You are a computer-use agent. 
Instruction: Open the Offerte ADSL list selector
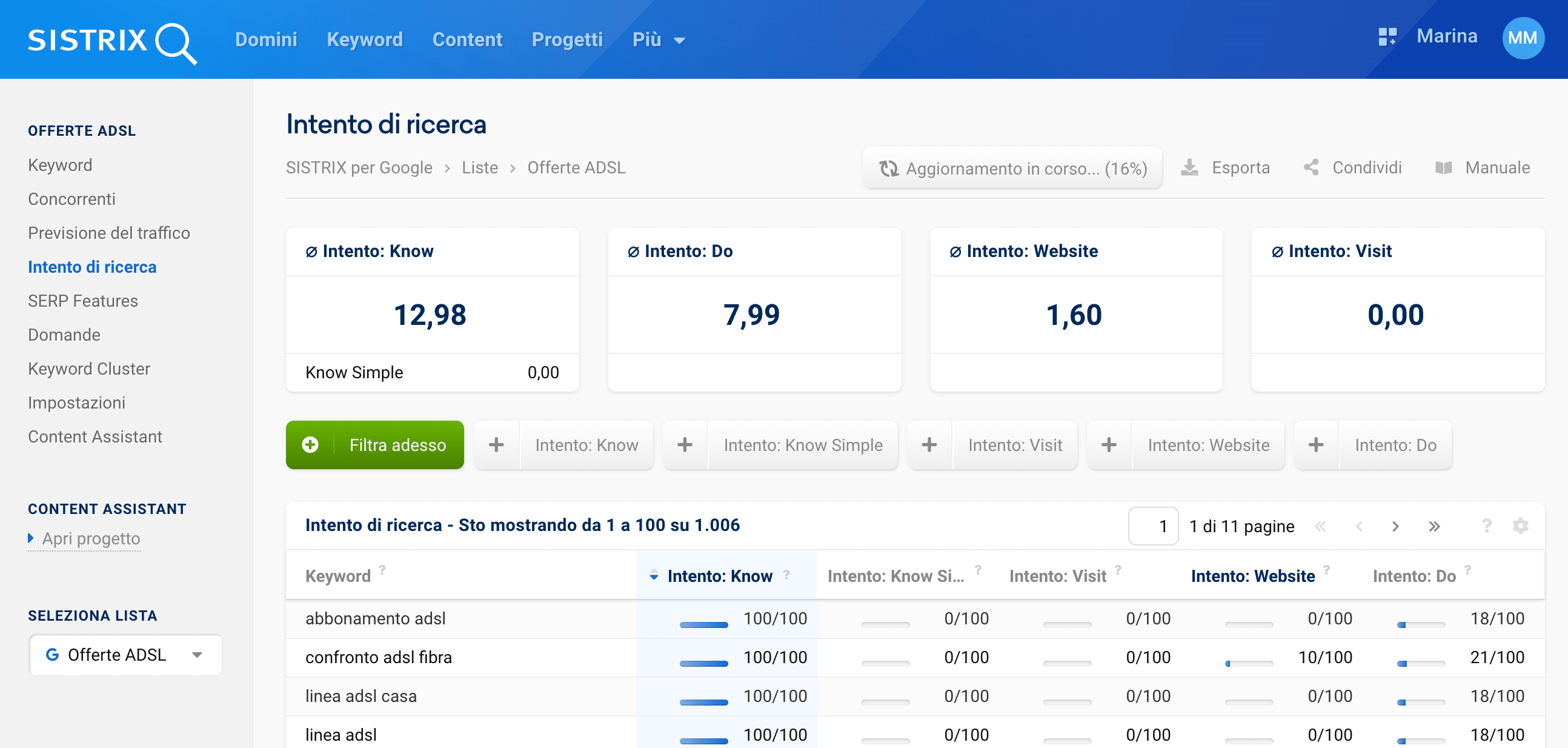(125, 655)
